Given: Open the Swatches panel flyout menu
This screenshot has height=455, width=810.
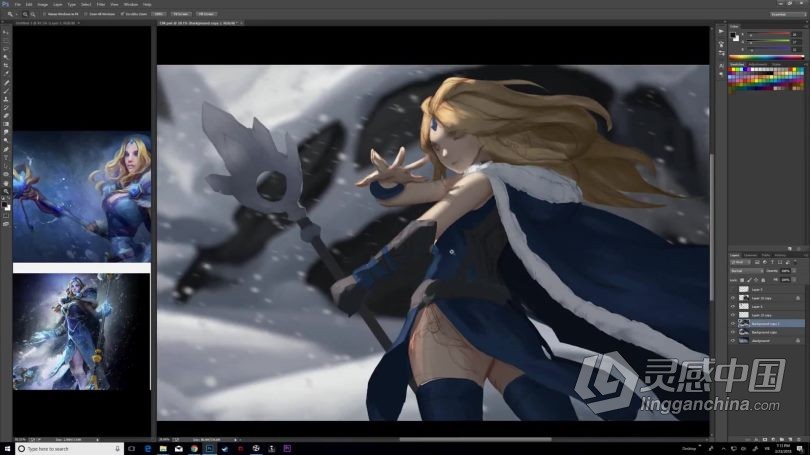Looking at the screenshot, I should (x=806, y=64).
